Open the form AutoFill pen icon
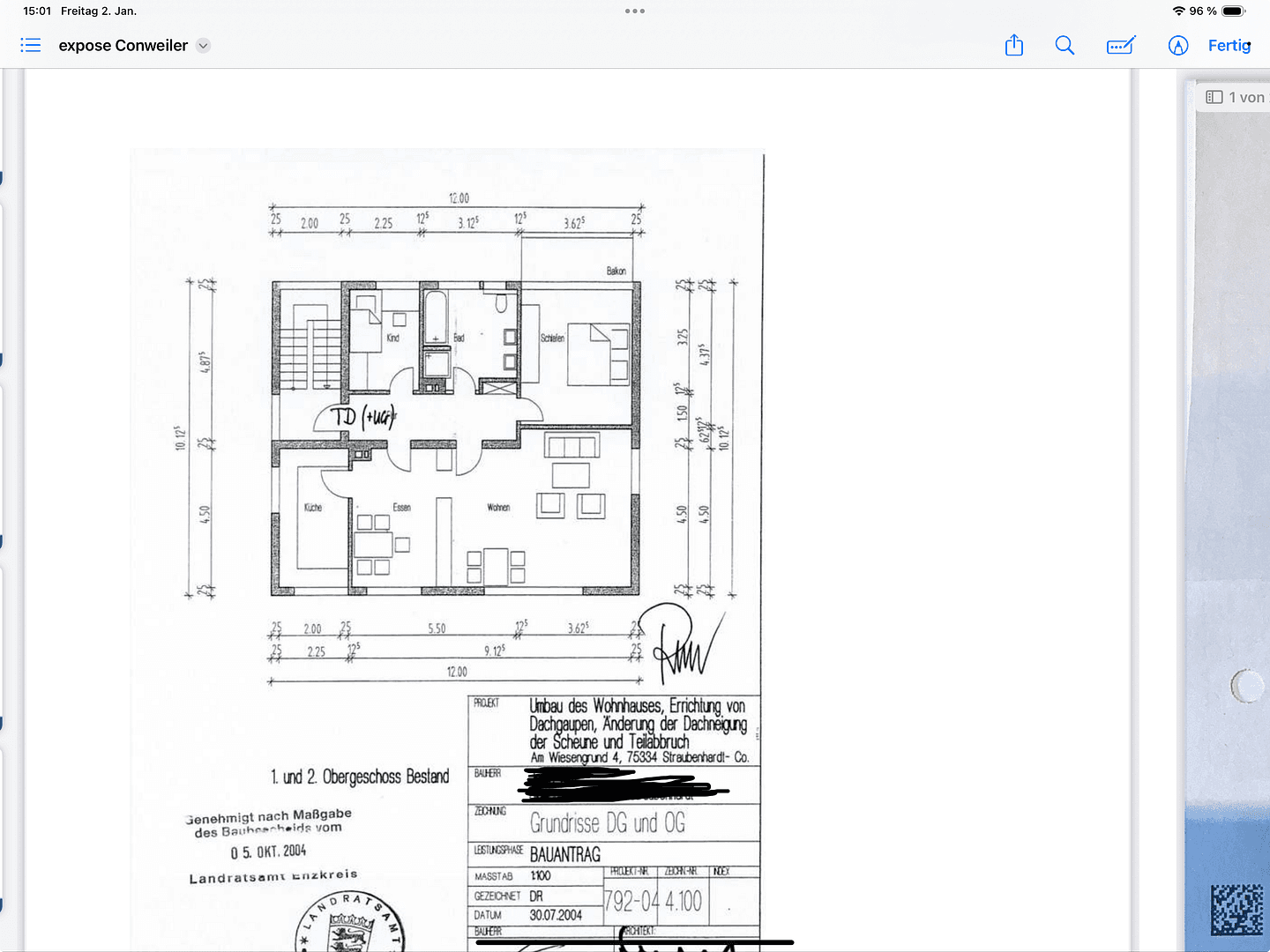 [1120, 45]
